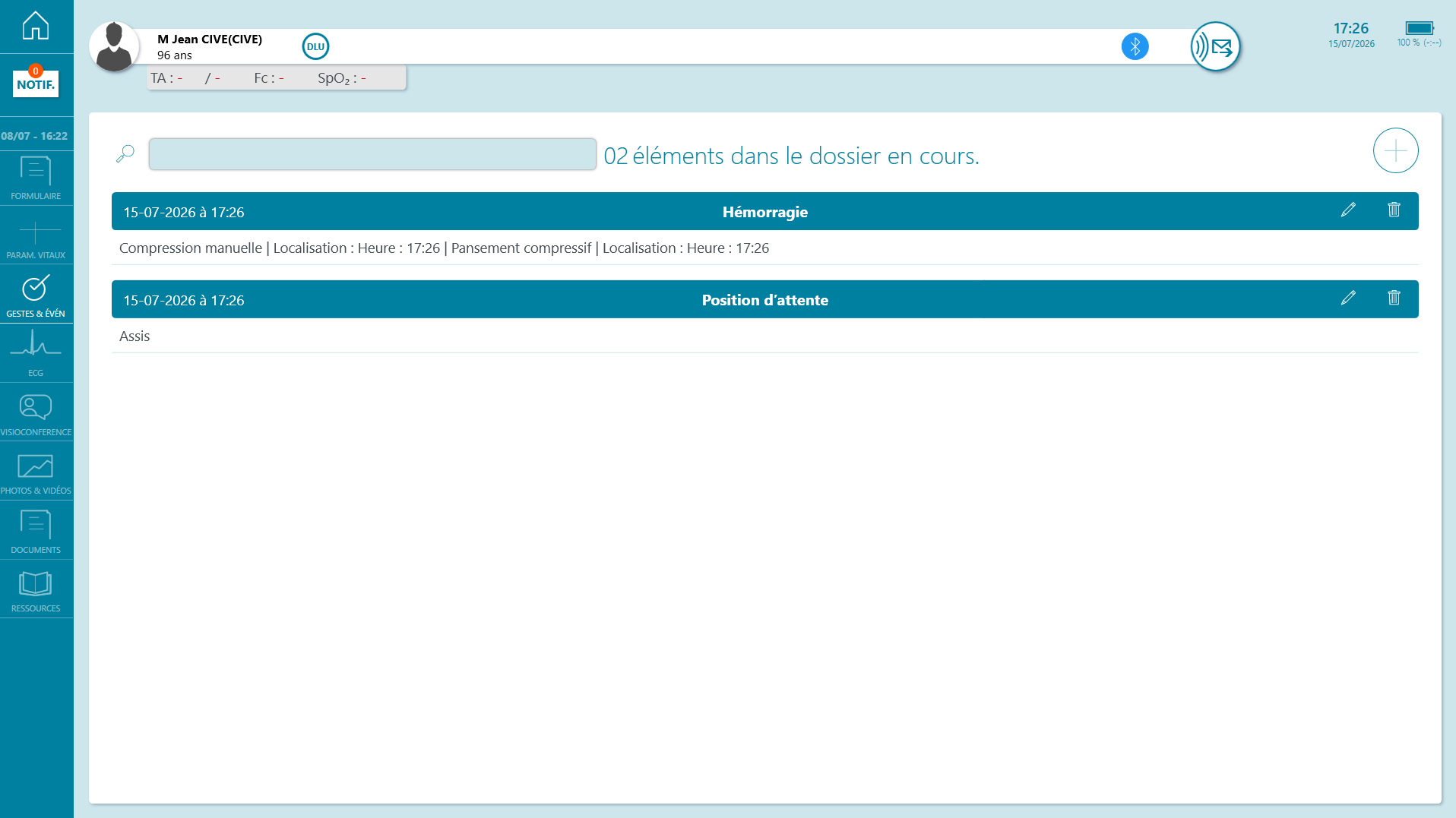
Task: Click the send message icon
Action: point(1215,47)
